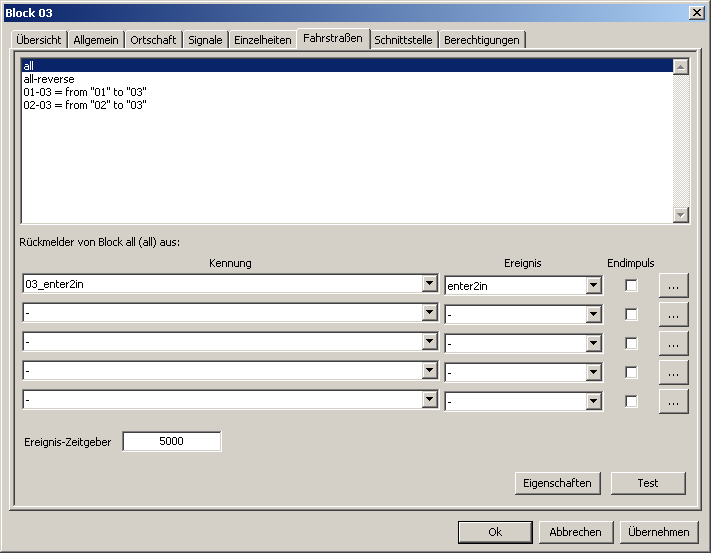The width and height of the screenshot is (711, 553).
Task: Toggle Endimpuls checkbox in third row
Action: (631, 343)
